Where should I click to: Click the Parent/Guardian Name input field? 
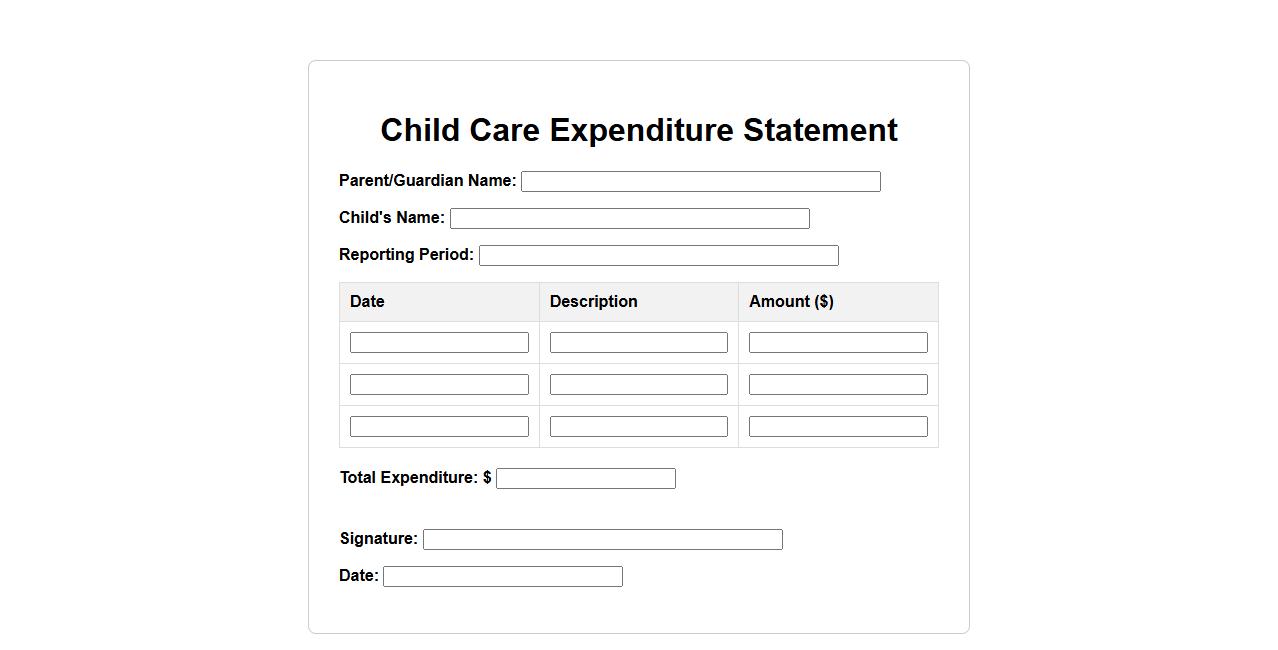[700, 181]
